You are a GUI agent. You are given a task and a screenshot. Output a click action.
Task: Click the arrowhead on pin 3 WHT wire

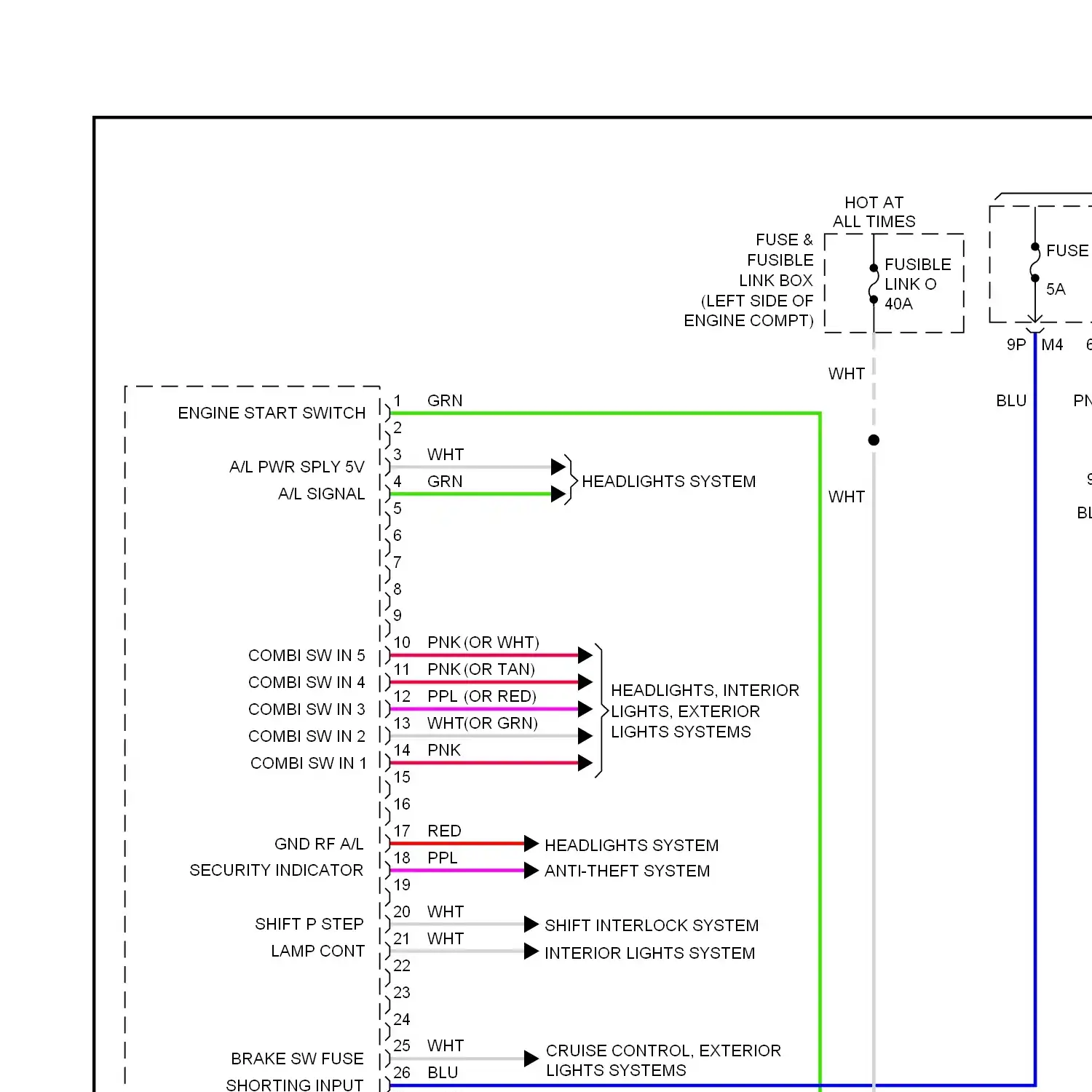(x=558, y=467)
